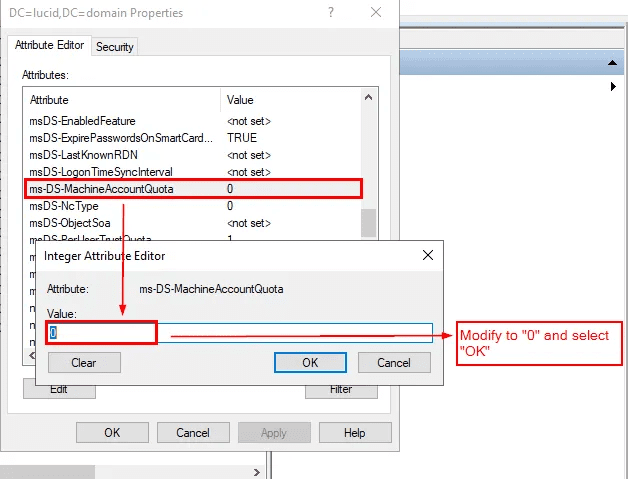Select the Attribute Editor tab
The height and width of the screenshot is (479, 628).
(51, 46)
